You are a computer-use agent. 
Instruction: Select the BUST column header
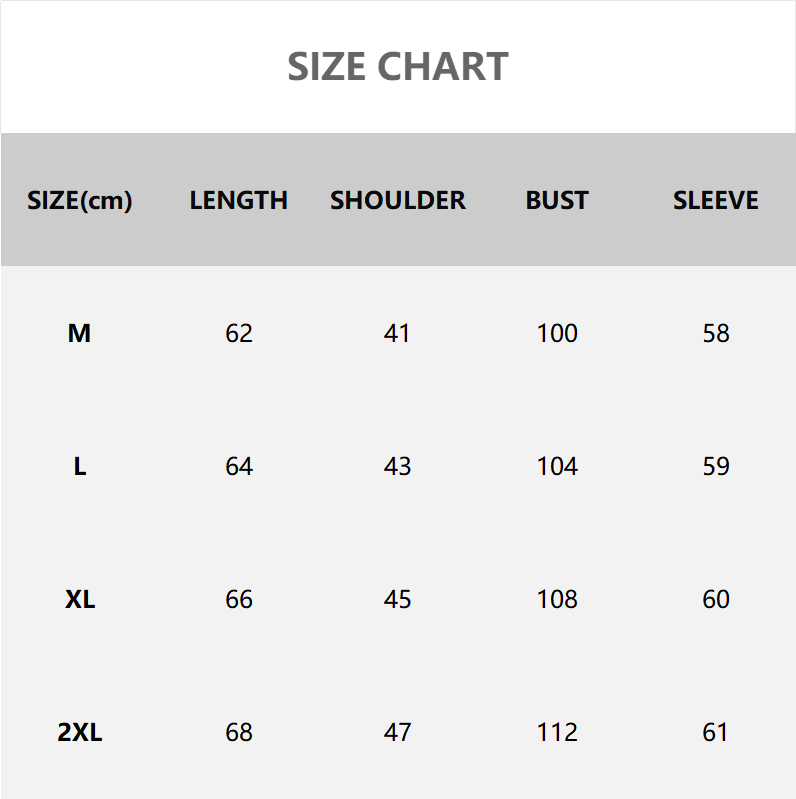tap(557, 200)
